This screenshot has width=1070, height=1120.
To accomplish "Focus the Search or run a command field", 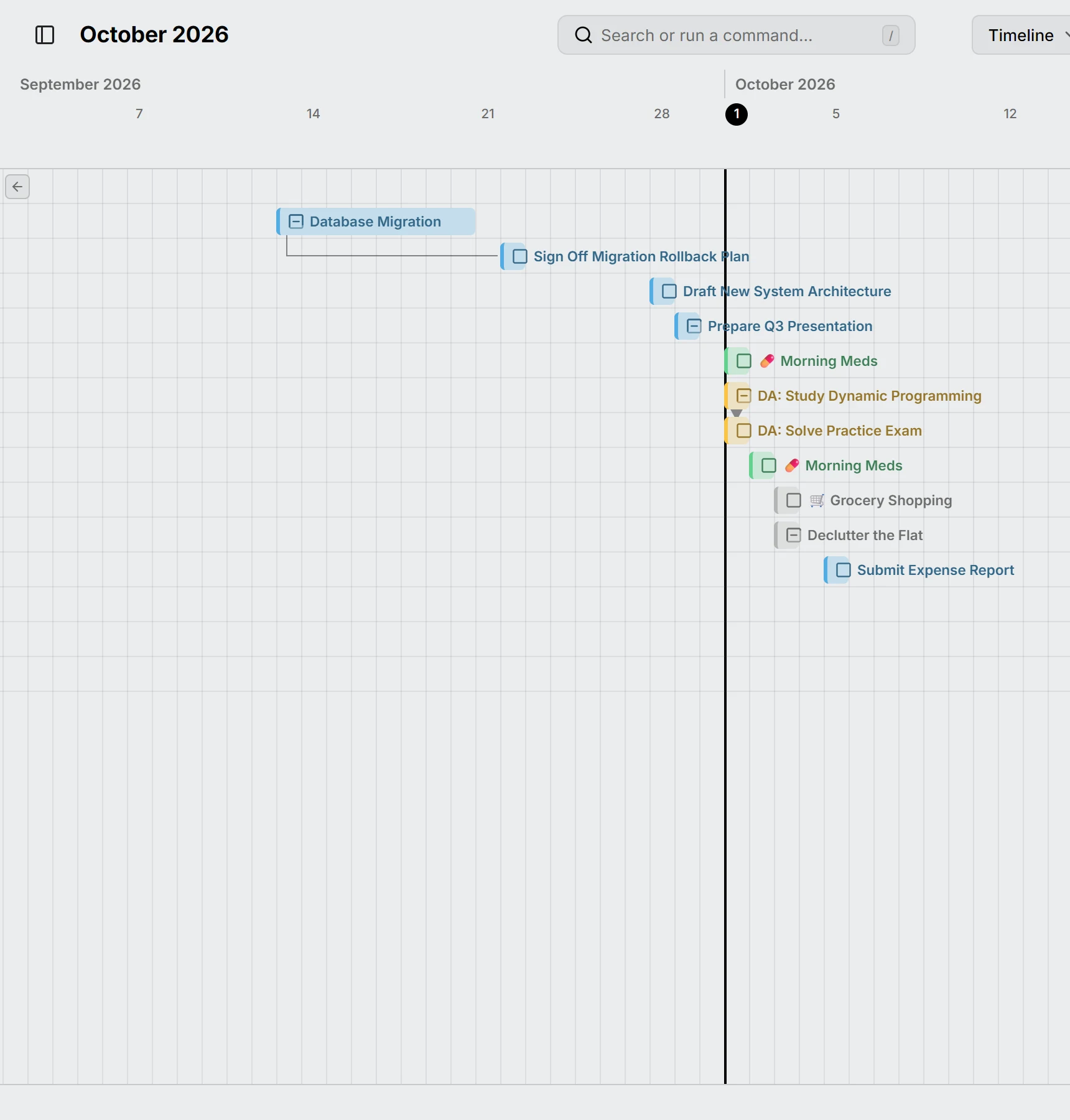I will tap(736, 35).
